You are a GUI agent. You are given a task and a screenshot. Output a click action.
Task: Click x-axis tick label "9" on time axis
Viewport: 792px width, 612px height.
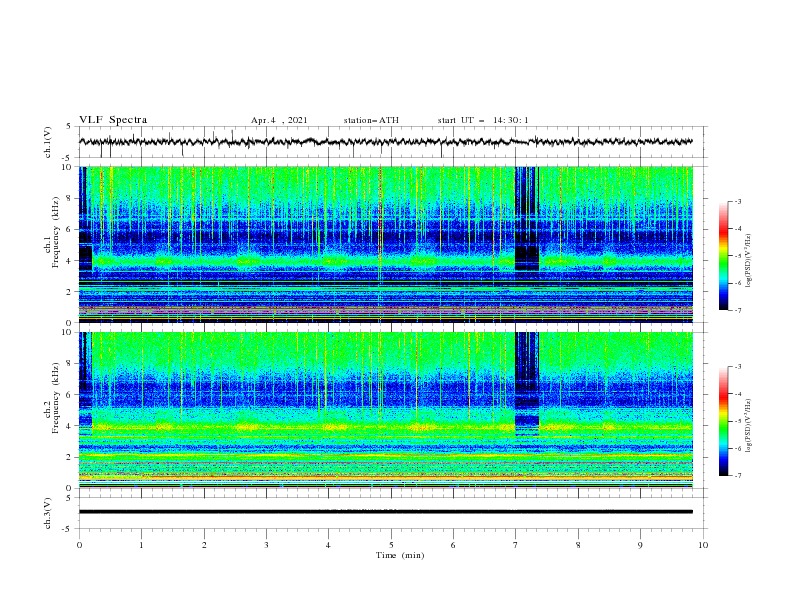click(x=640, y=545)
